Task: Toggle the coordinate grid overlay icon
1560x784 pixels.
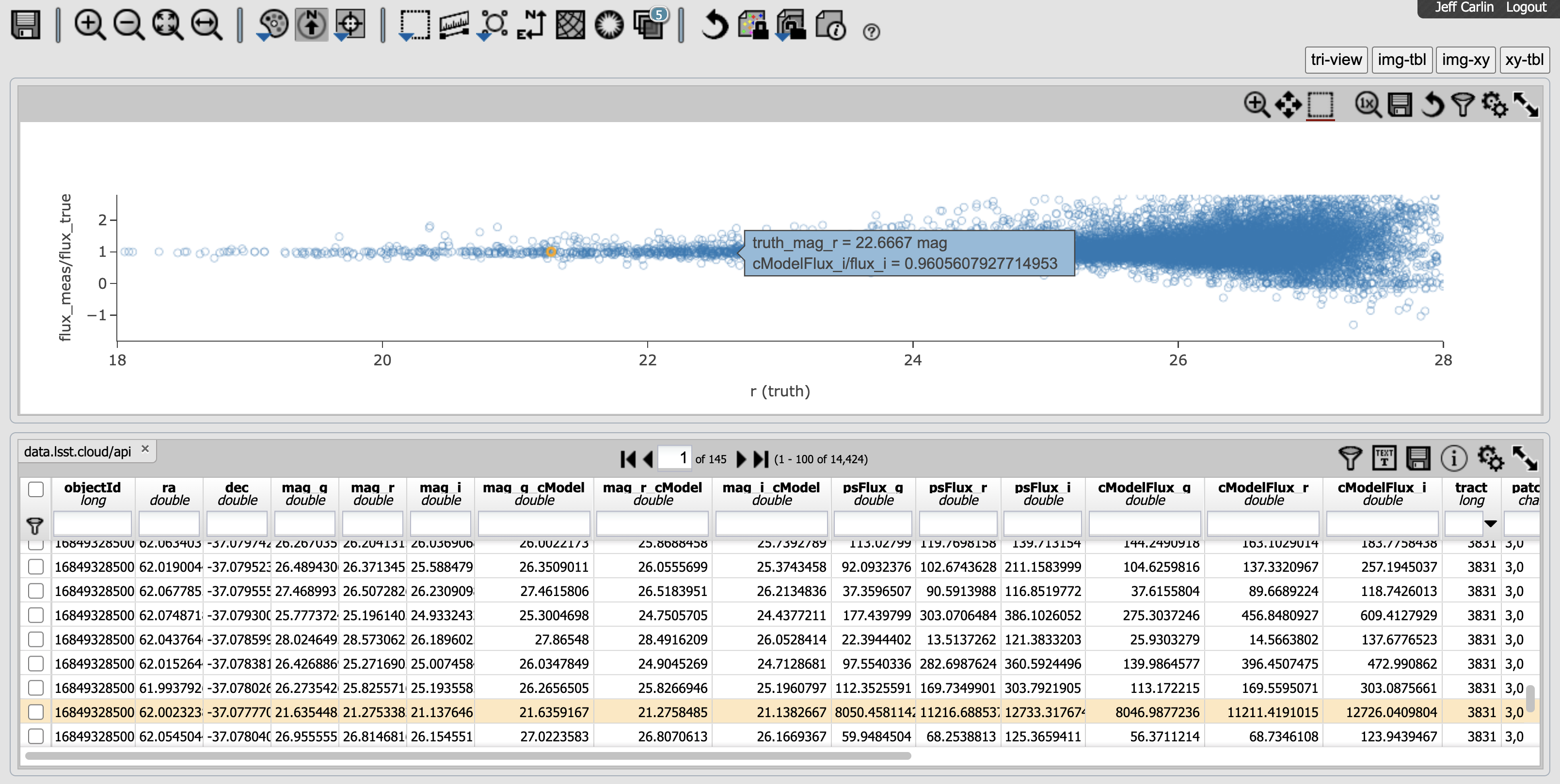Action: pos(571,25)
